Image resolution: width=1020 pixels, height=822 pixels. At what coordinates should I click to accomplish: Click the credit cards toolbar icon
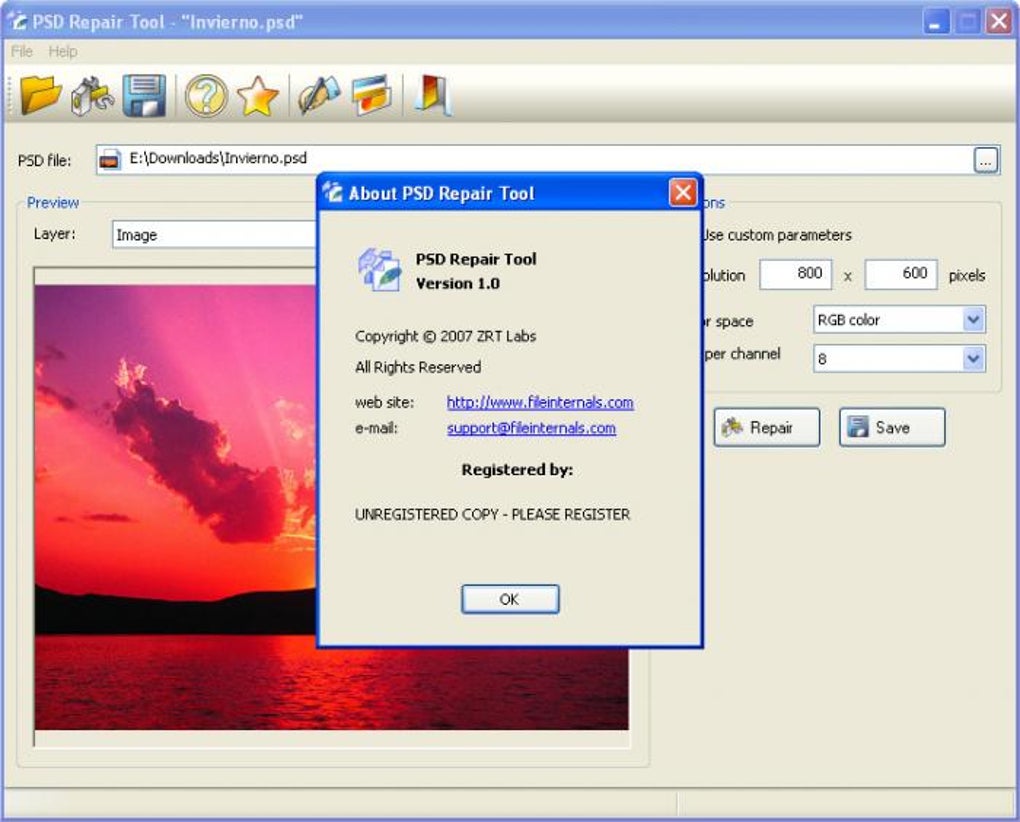coord(371,96)
